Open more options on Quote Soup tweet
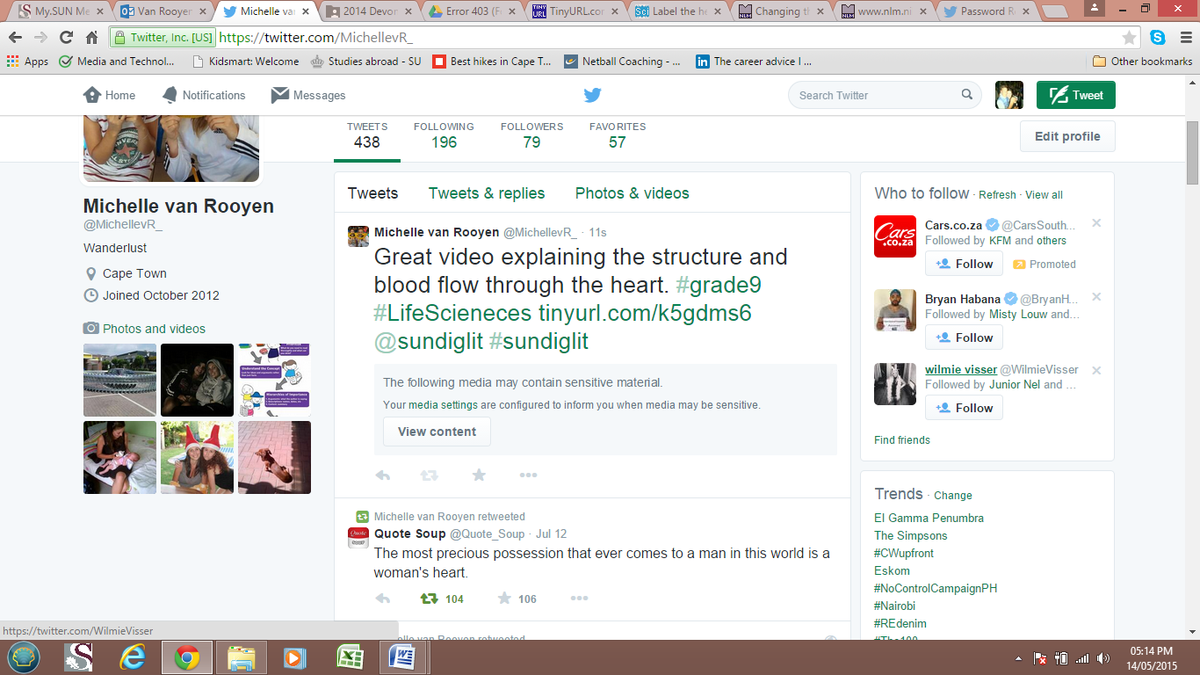The width and height of the screenshot is (1200, 675). click(578, 599)
